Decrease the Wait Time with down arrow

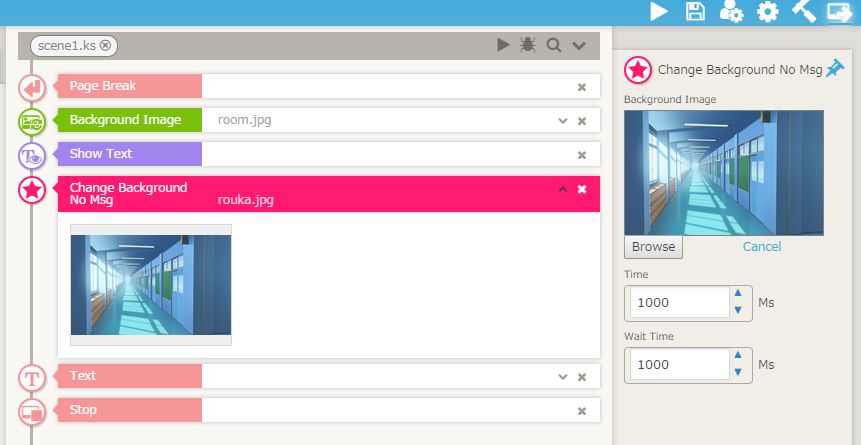[x=738, y=372]
